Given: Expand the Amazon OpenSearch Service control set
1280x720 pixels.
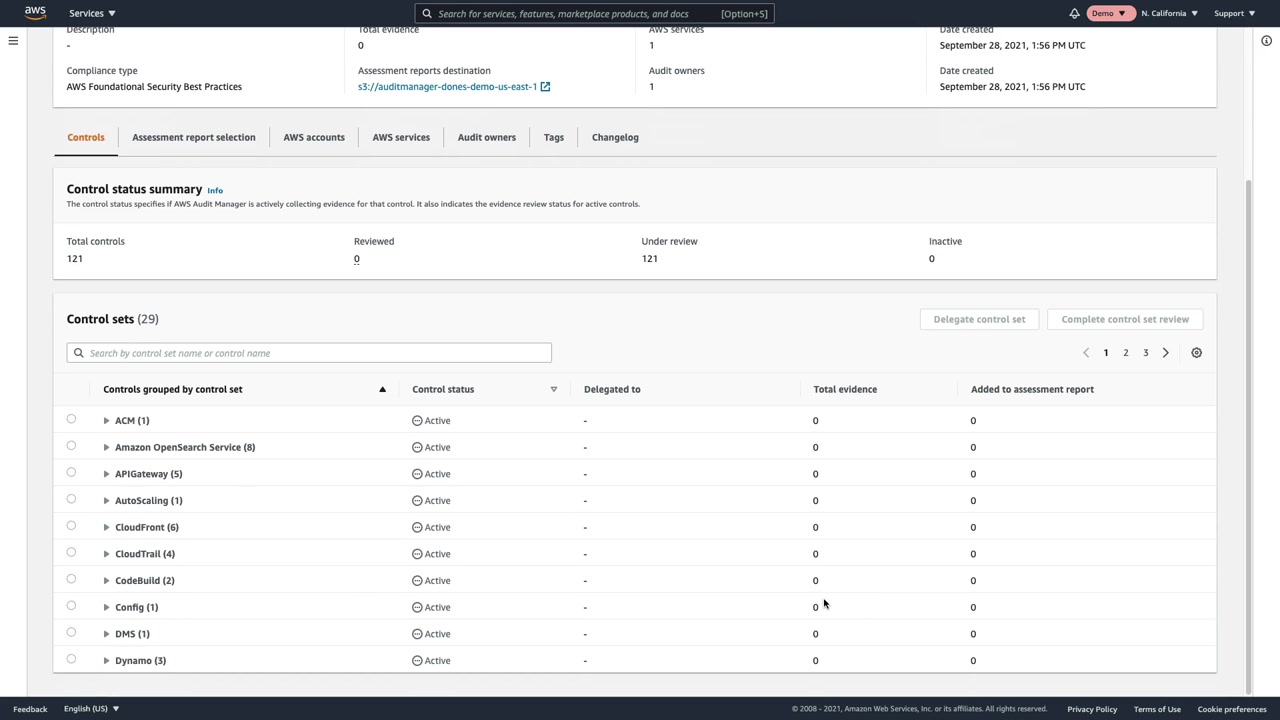Looking at the screenshot, I should pos(106,447).
